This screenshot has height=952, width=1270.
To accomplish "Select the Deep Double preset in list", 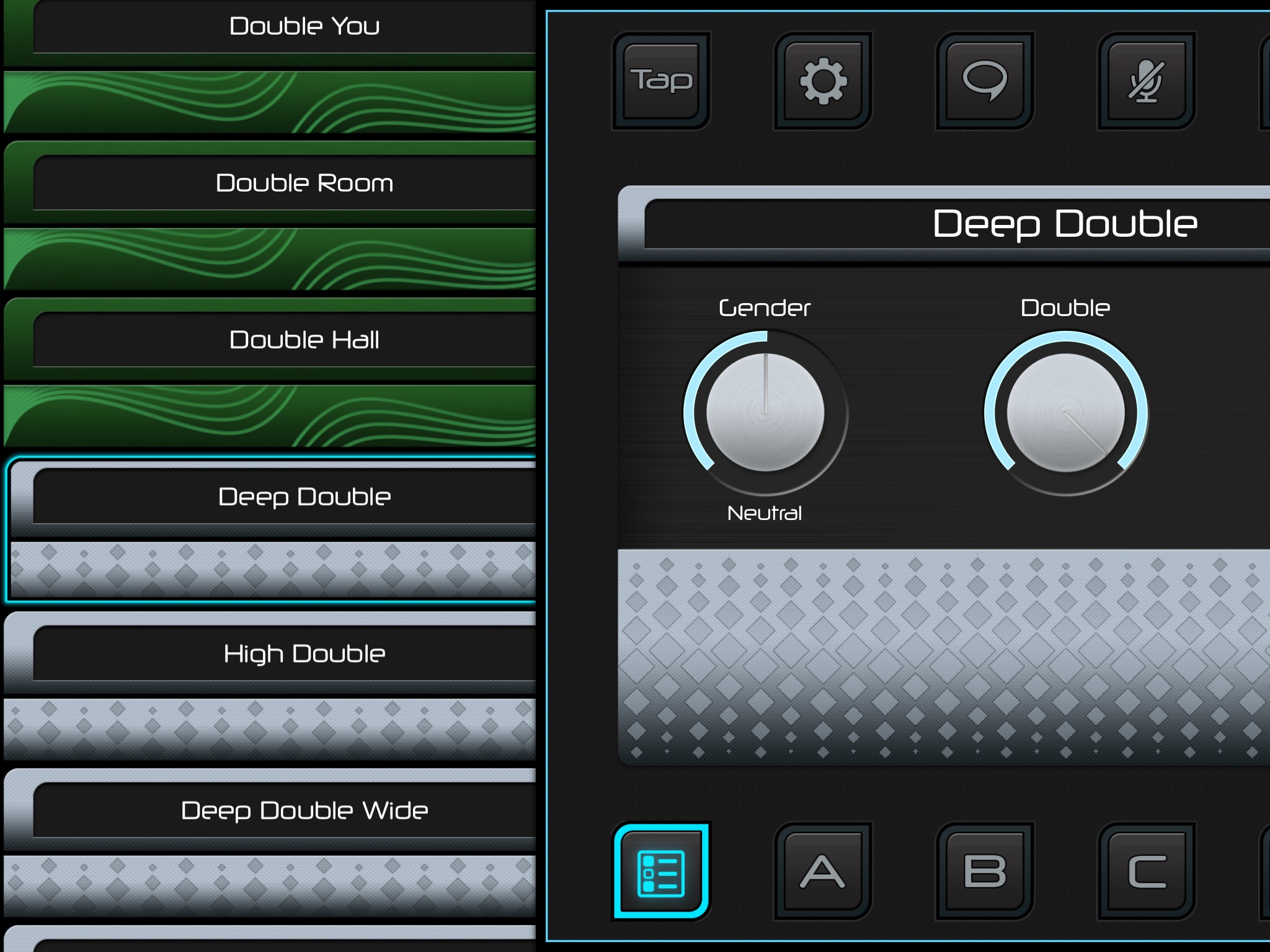I will pos(304,497).
